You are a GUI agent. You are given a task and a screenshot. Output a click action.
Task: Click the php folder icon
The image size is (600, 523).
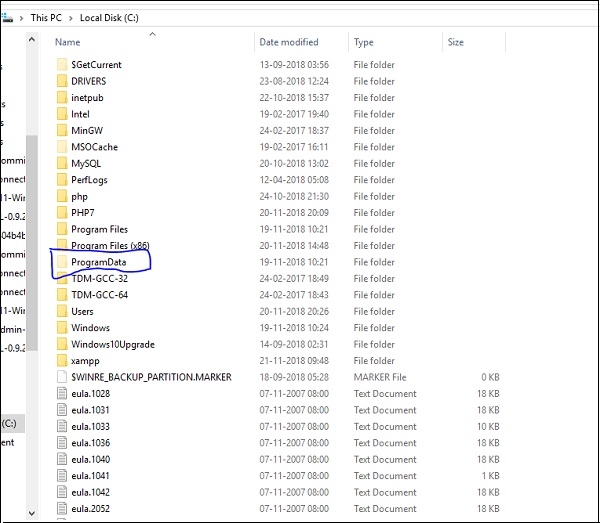pyautogui.click(x=62, y=196)
